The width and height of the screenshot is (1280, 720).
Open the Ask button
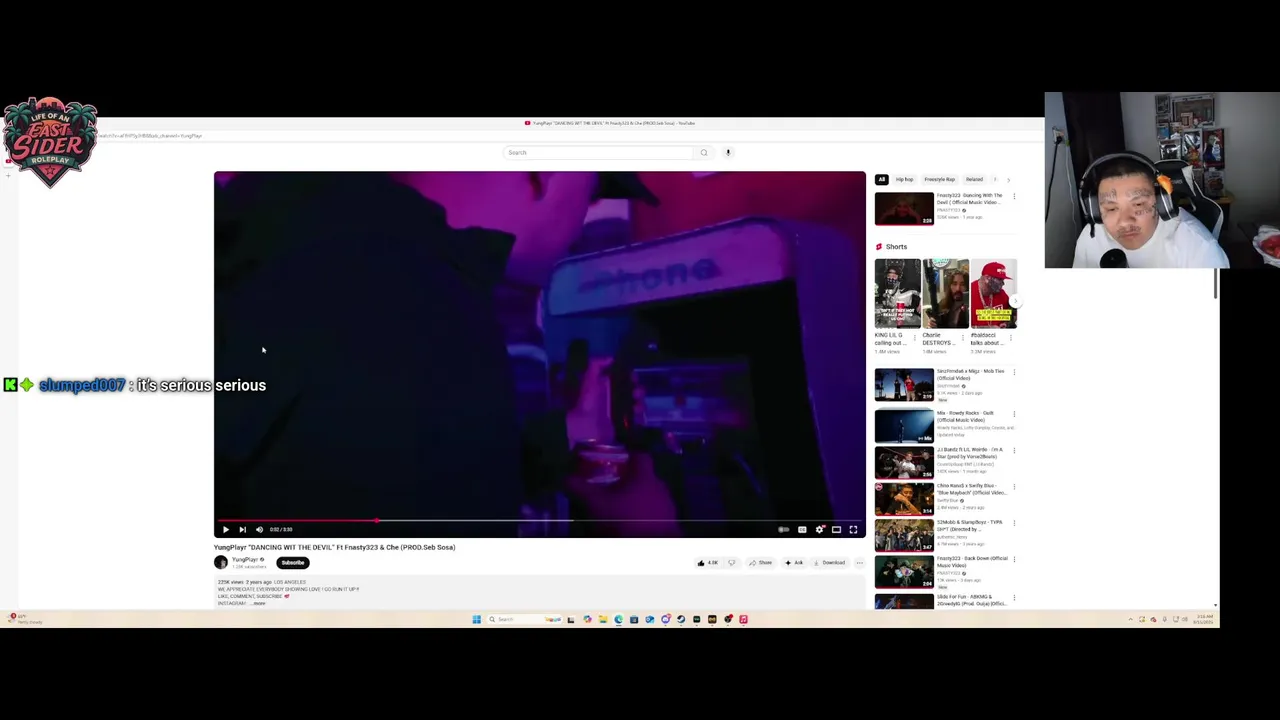(x=794, y=562)
